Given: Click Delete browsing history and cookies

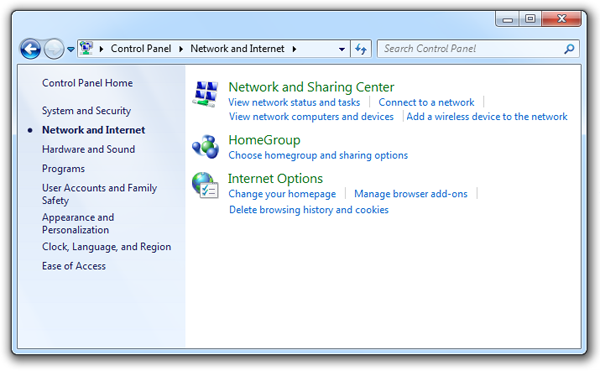Looking at the screenshot, I should [308, 210].
